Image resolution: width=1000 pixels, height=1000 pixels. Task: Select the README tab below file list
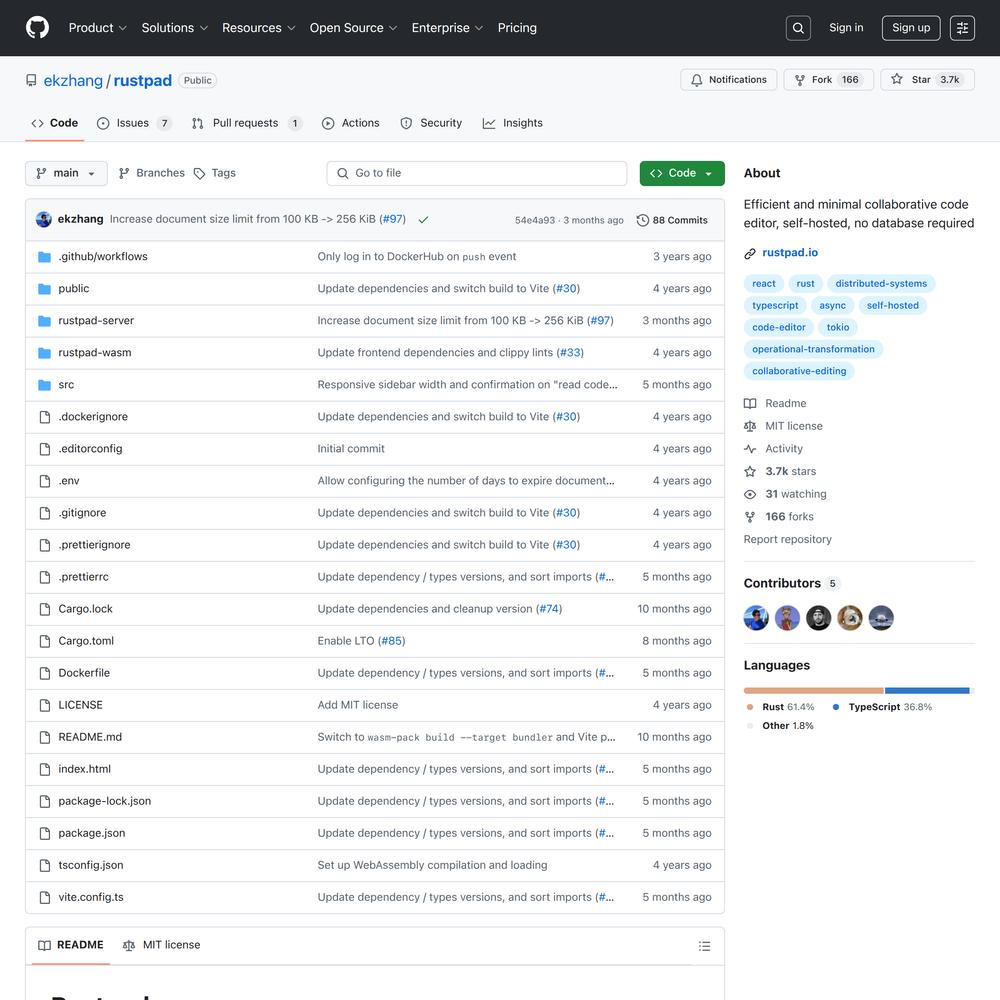point(71,945)
